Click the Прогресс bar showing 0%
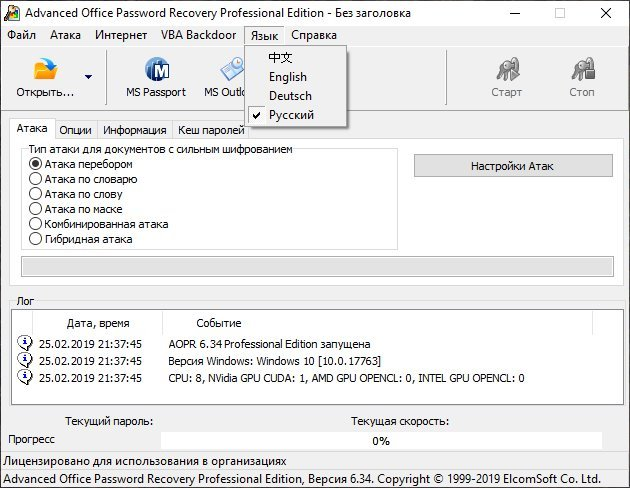 click(381, 440)
